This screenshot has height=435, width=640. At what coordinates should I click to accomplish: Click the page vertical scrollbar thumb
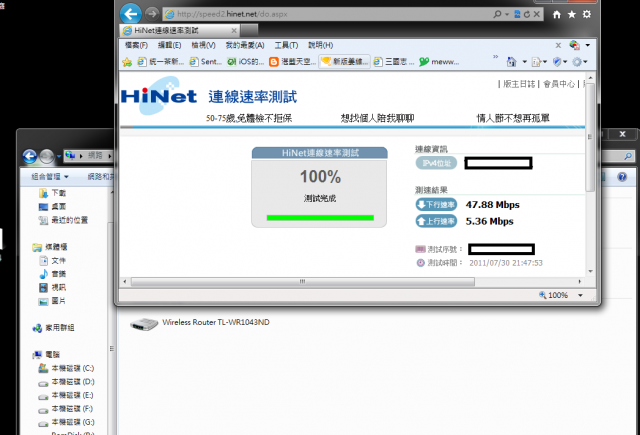[x=590, y=137]
